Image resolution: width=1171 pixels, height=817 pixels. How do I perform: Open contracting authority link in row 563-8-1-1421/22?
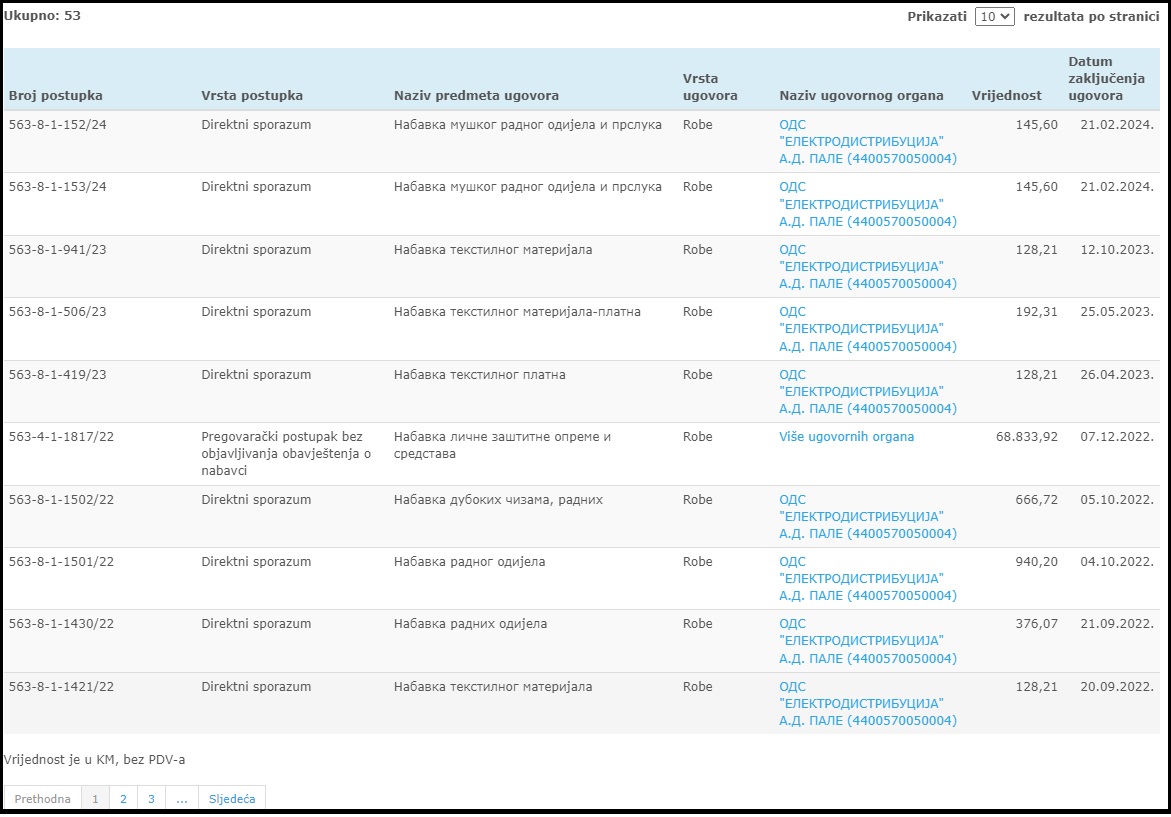tap(868, 703)
